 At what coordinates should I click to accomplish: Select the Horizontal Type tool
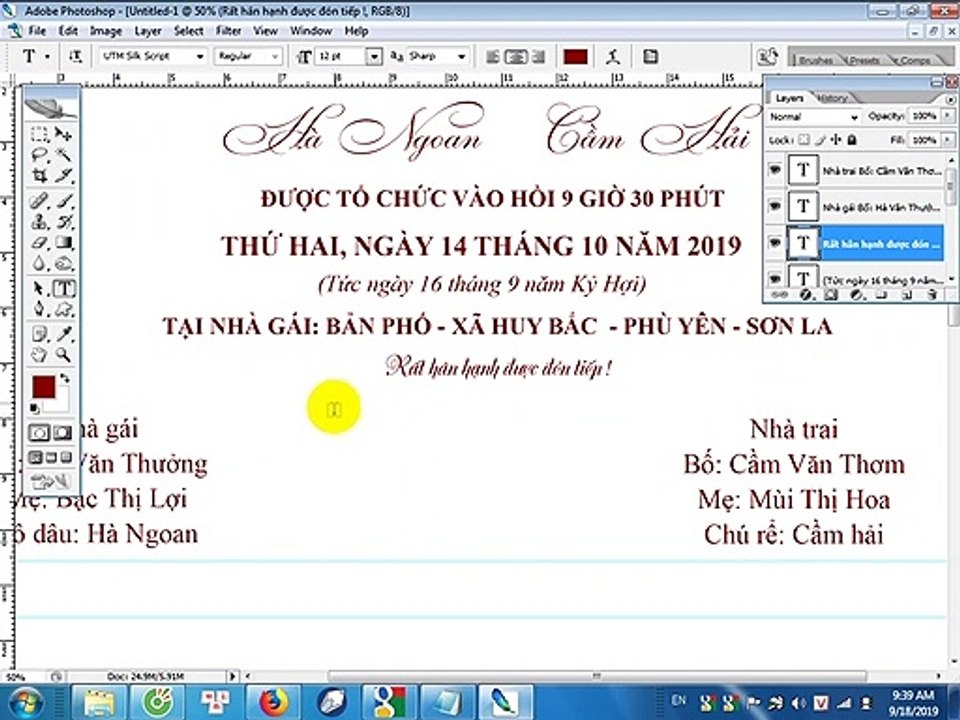click(64, 288)
